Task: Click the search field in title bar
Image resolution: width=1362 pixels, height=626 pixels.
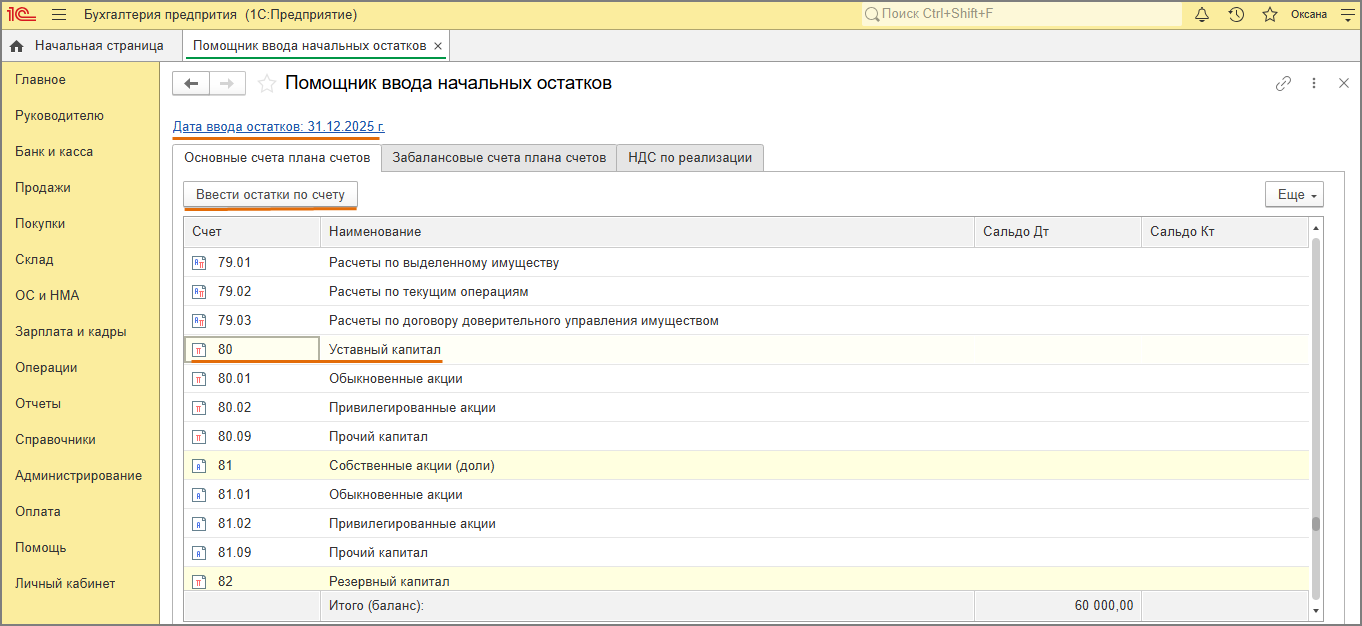Action: point(1020,15)
